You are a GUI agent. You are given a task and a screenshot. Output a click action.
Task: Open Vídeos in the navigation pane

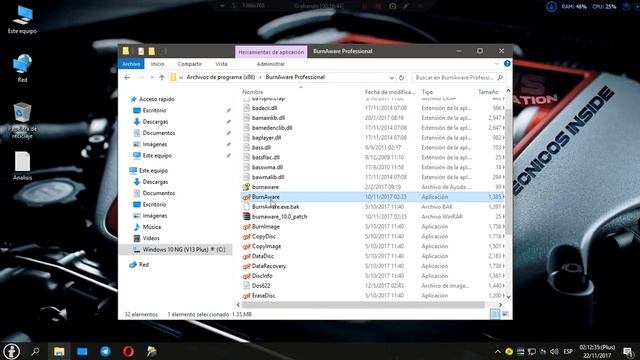(x=151, y=238)
